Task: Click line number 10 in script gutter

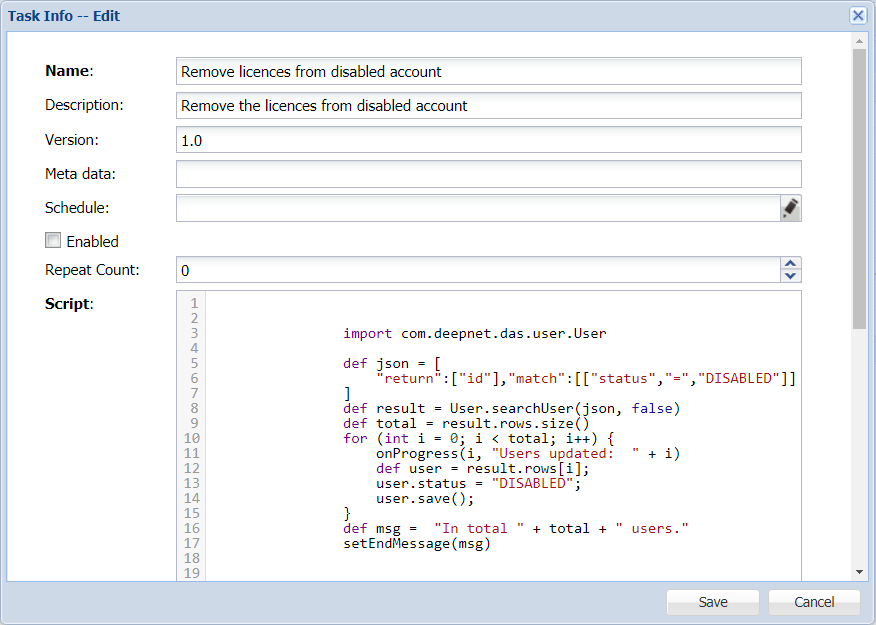Action: point(192,439)
